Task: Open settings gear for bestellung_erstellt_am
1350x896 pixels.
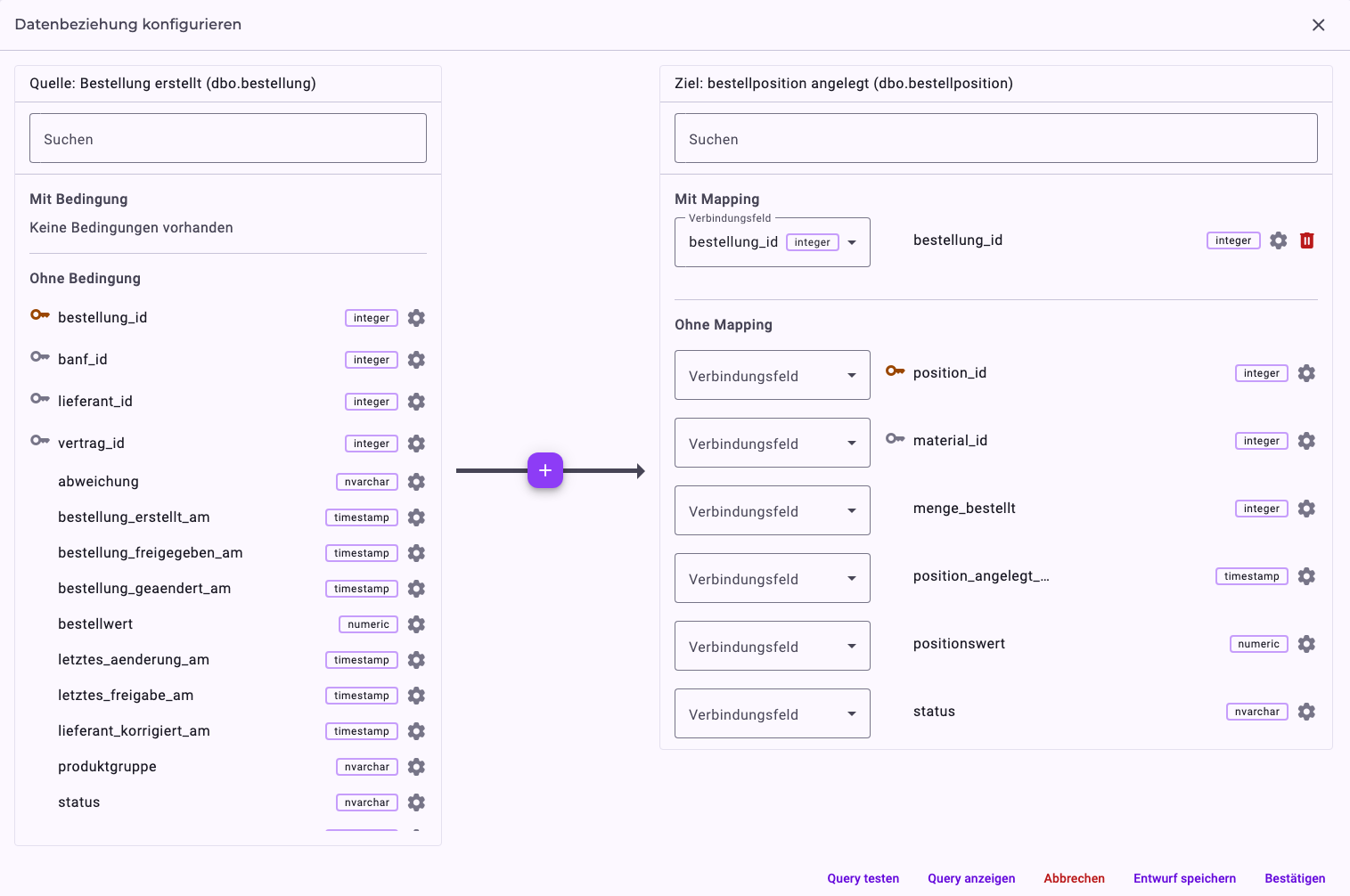Action: click(x=416, y=517)
